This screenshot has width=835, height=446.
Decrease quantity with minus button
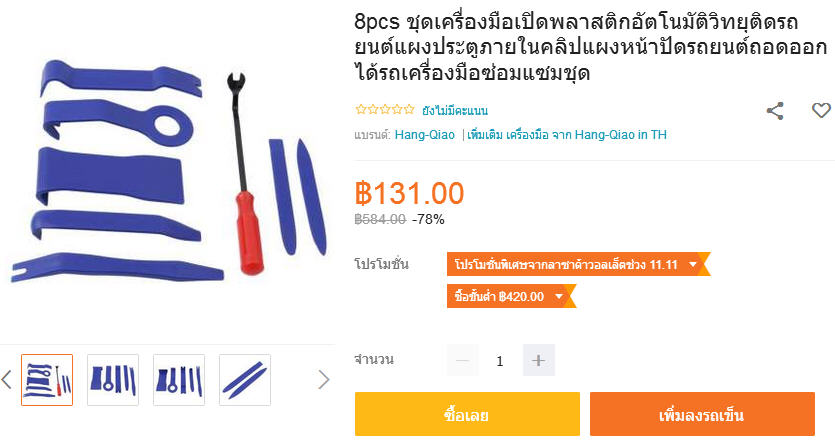click(462, 360)
